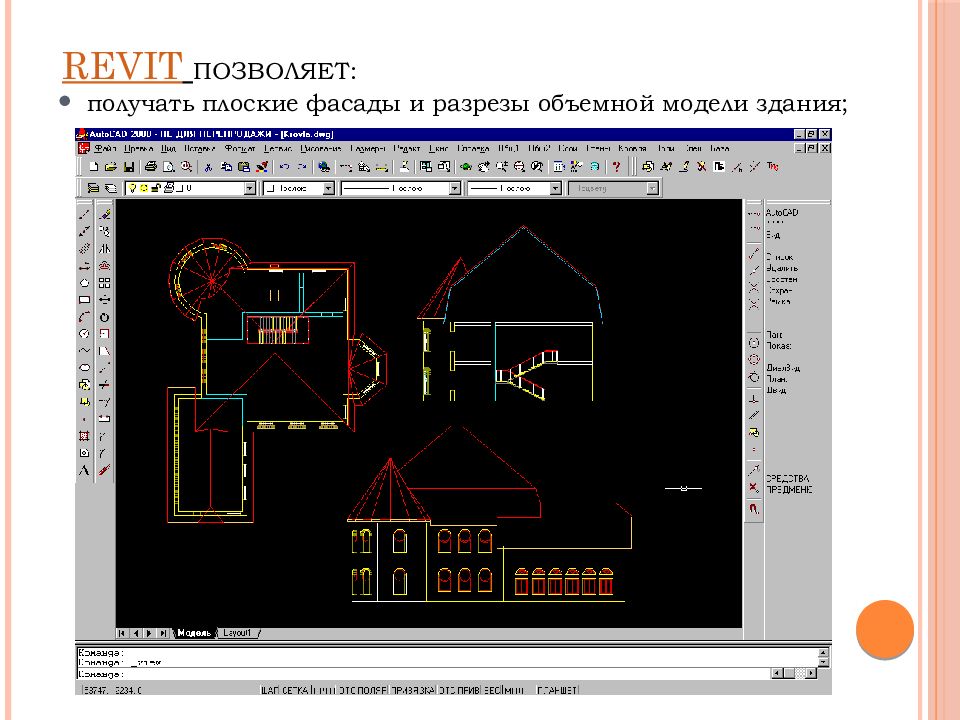The height and width of the screenshot is (720, 960).
Task: Expand the lineweight control dropdown arrow
Action: [555, 189]
